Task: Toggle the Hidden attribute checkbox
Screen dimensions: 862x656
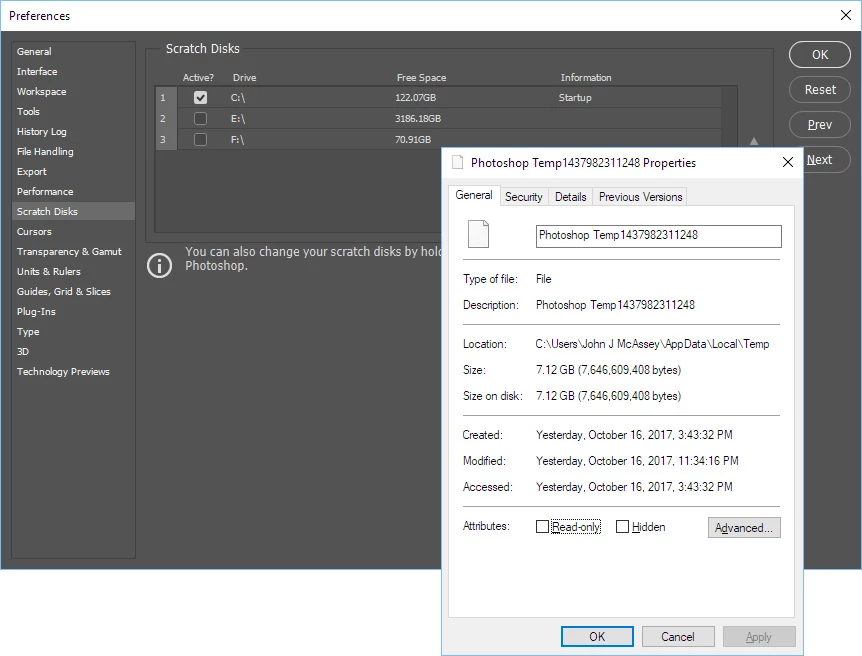Action: [622, 527]
